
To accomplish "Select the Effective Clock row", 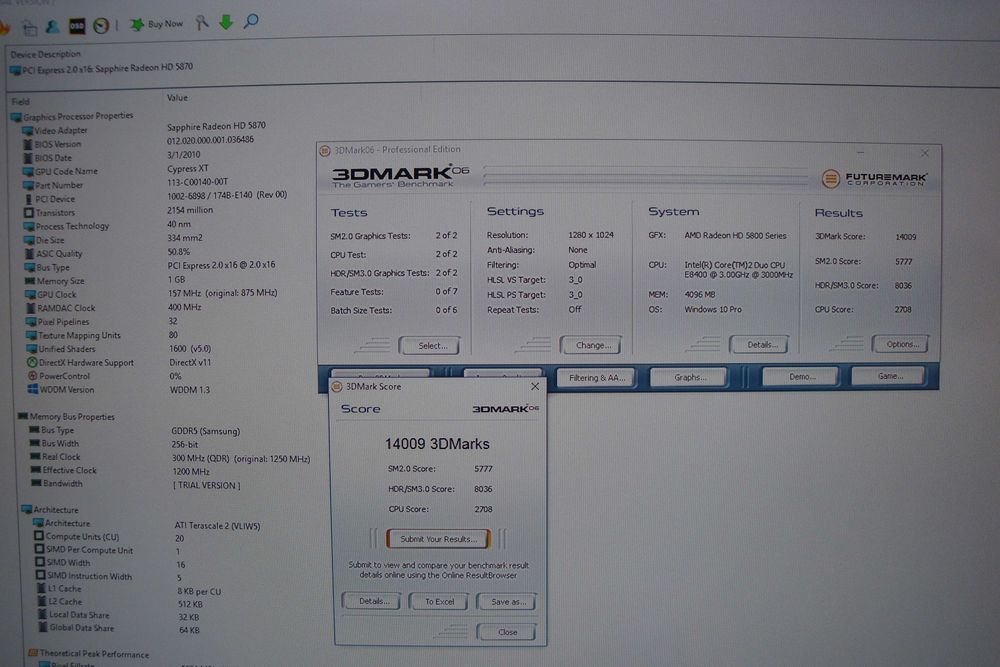I will 121,471.
